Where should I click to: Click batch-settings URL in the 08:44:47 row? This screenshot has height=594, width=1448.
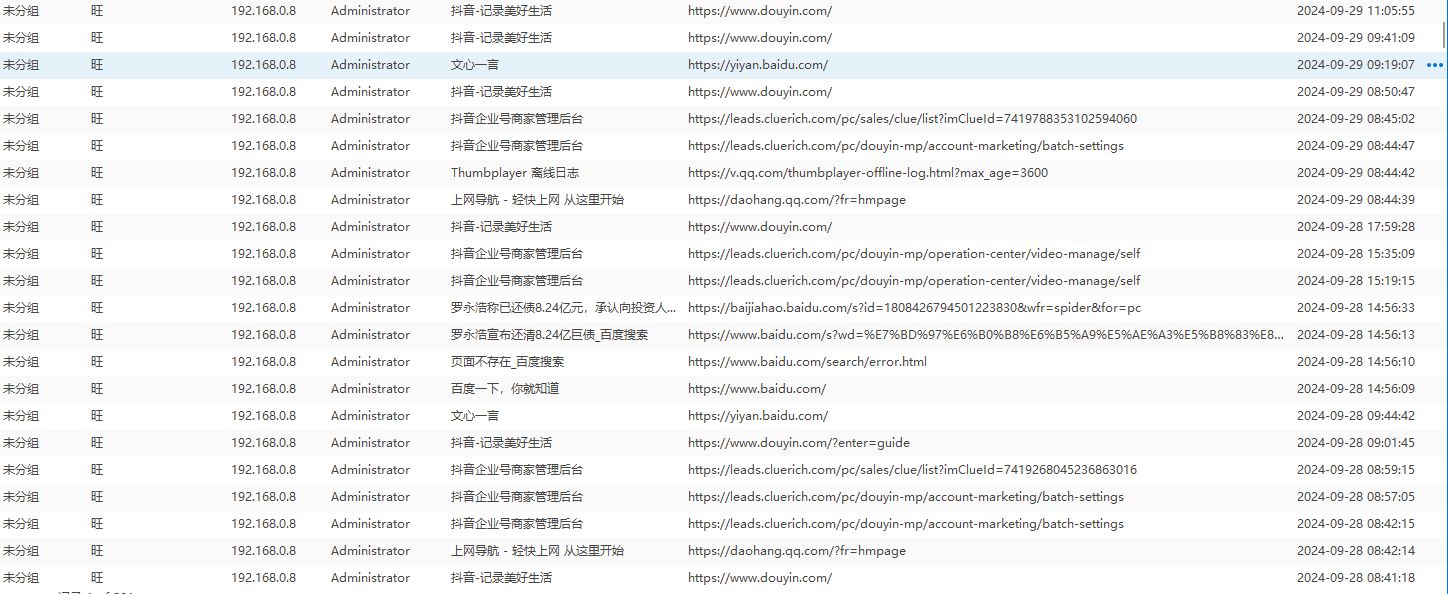click(906, 146)
